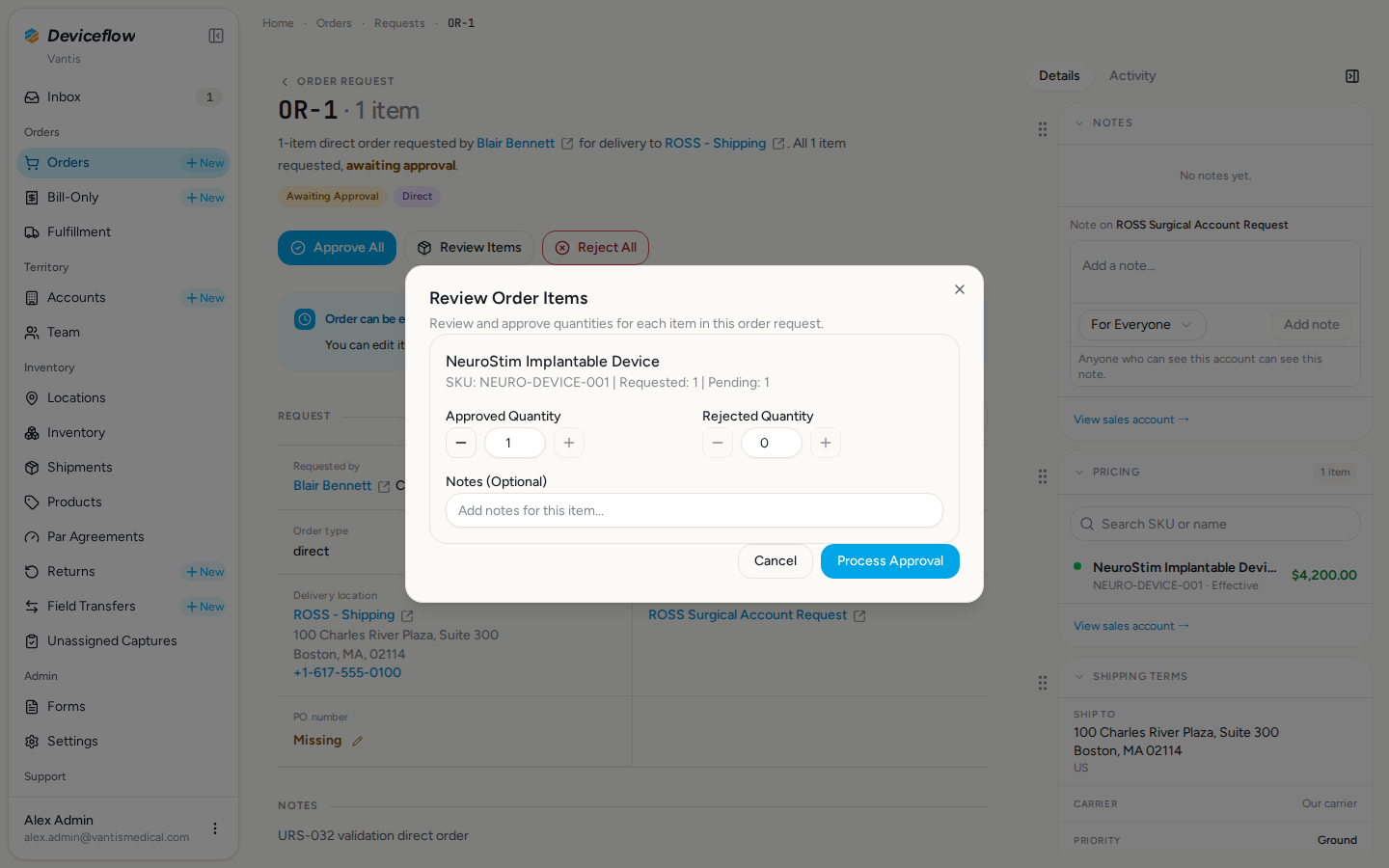Increase rejected quantity with plus
The image size is (1389, 868).
(x=826, y=443)
